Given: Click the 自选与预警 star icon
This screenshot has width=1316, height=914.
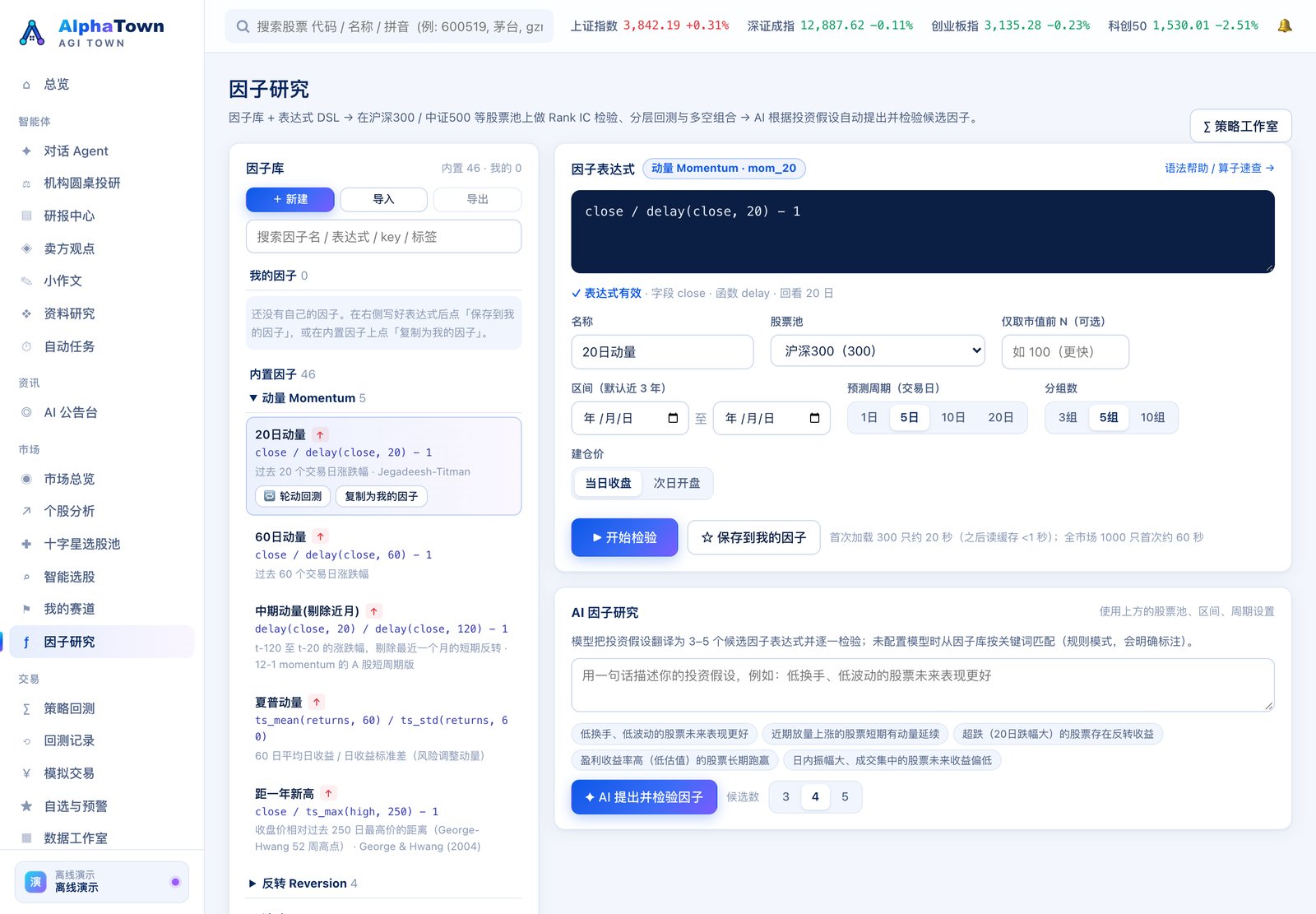Looking at the screenshot, I should (x=26, y=806).
